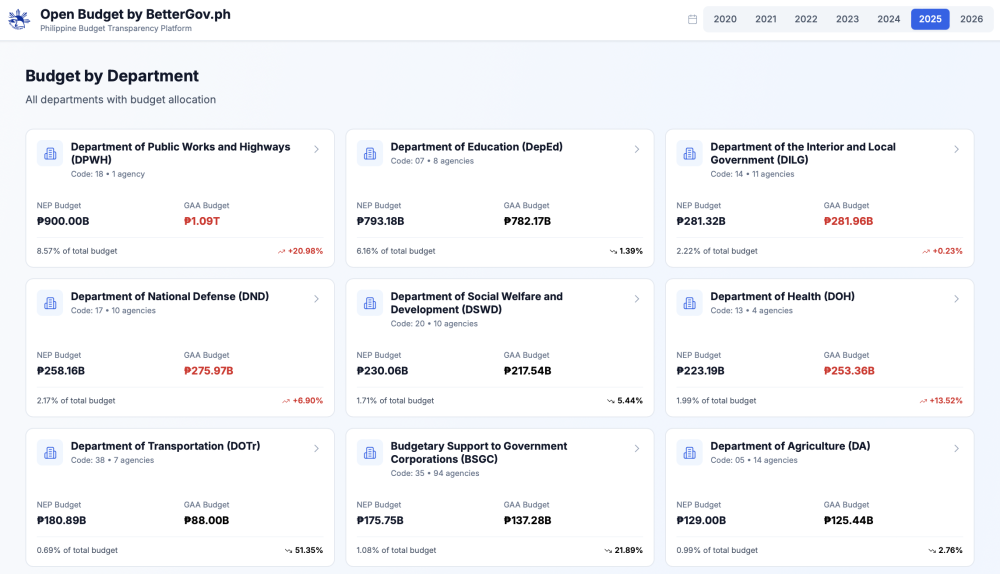Image resolution: width=1000 pixels, height=574 pixels.
Task: Select the 2026 budget year
Action: [x=971, y=19]
